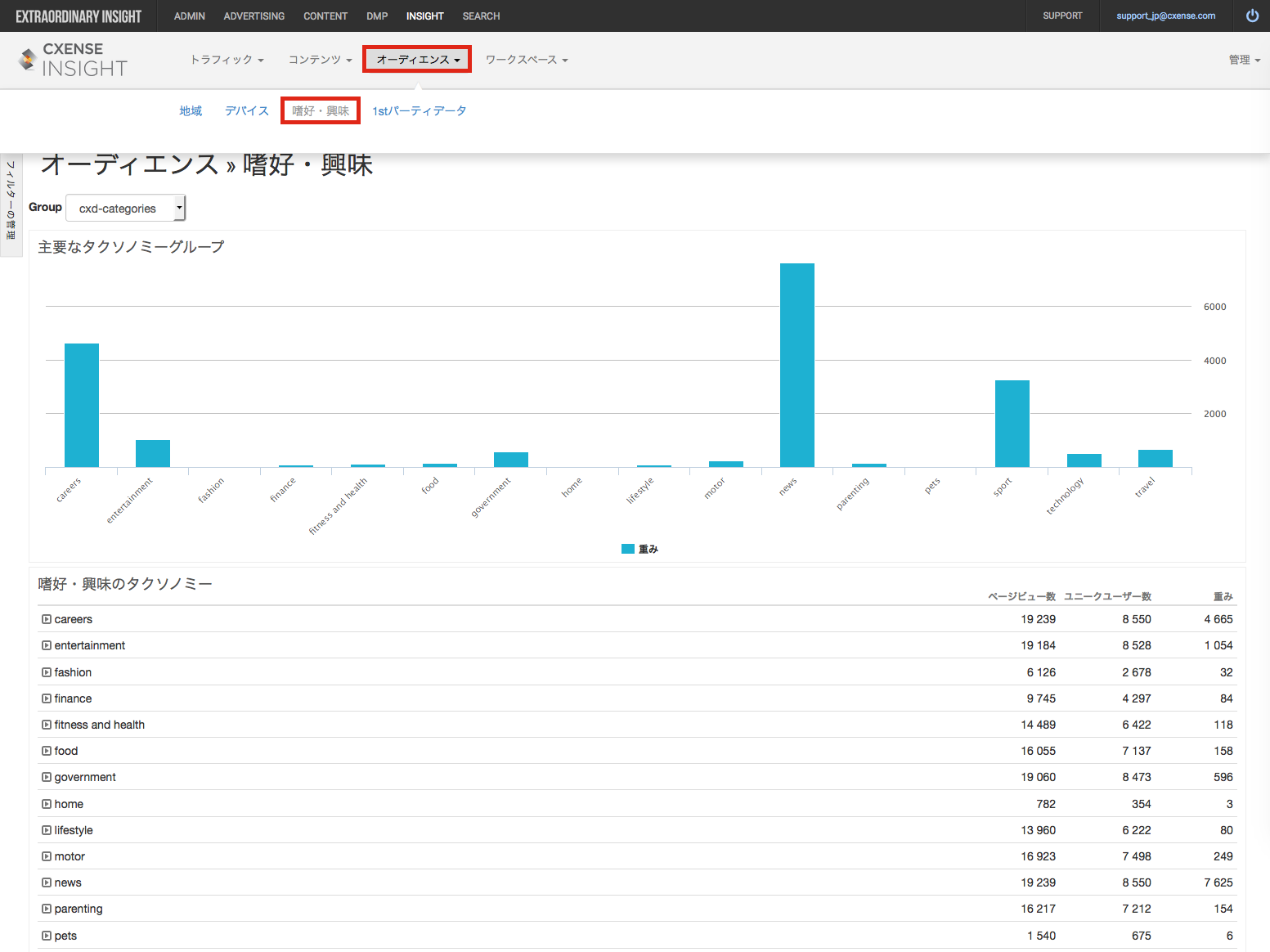The width and height of the screenshot is (1270, 952).
Task: Expand the pets row arrow icon
Action: pos(47,936)
